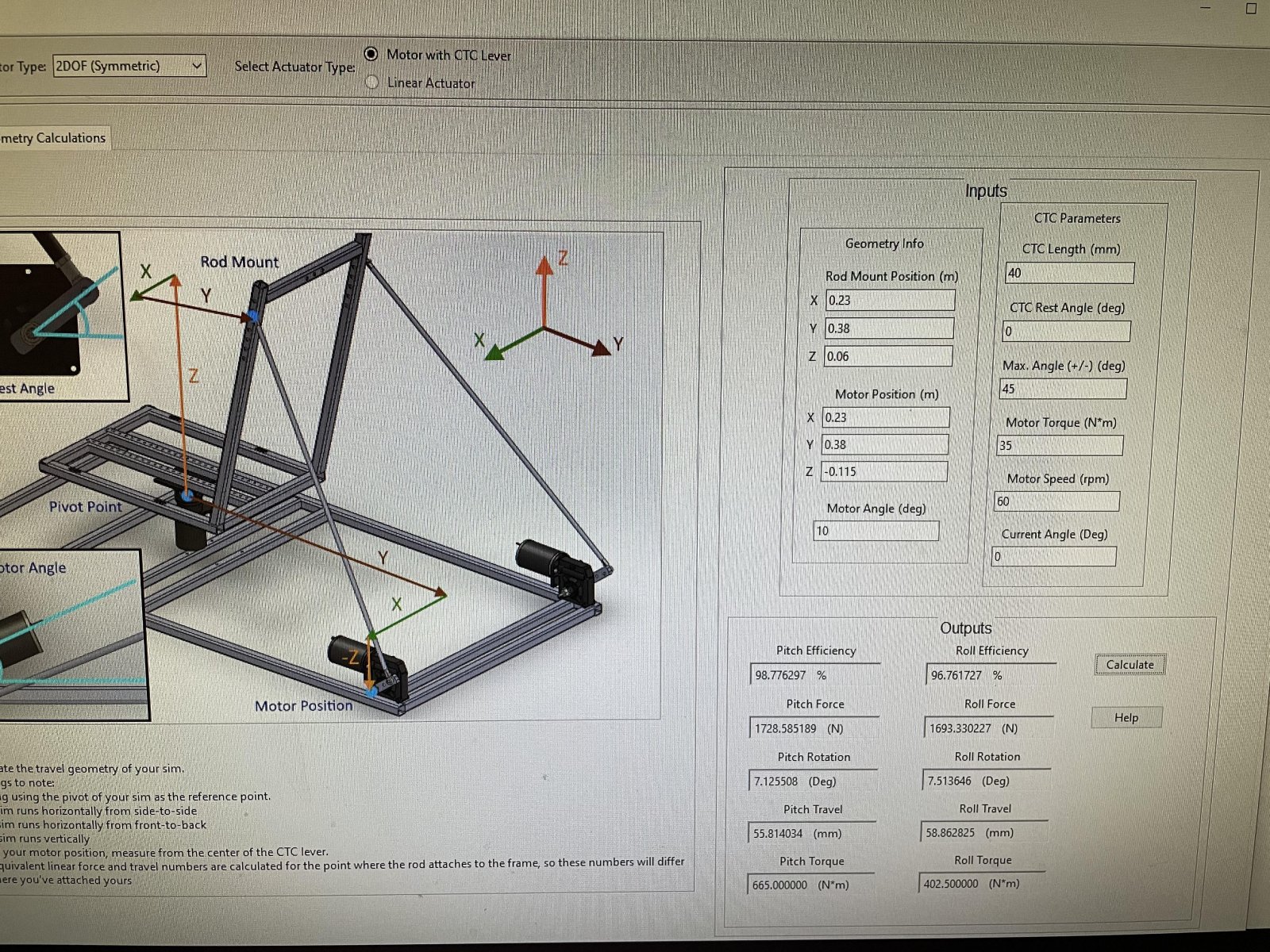Open the Help button
Screen dimensions: 1270x952
coord(1126,717)
